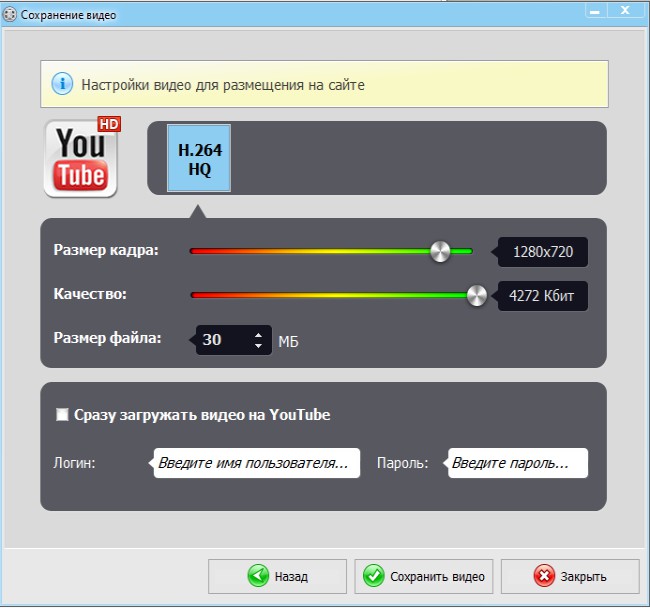Decrease file size with down arrow

[x=258, y=345]
